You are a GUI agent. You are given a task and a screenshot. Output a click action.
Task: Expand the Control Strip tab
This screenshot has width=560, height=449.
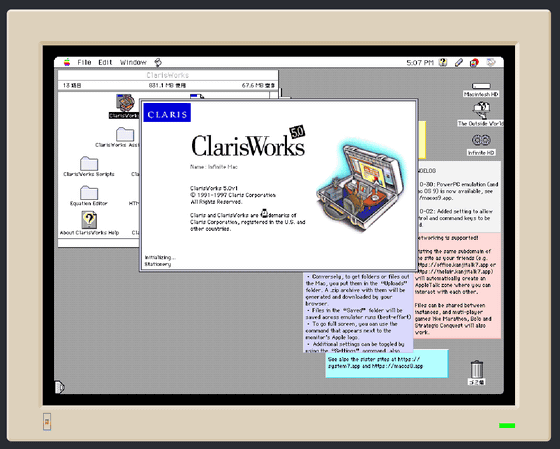tap(59, 387)
